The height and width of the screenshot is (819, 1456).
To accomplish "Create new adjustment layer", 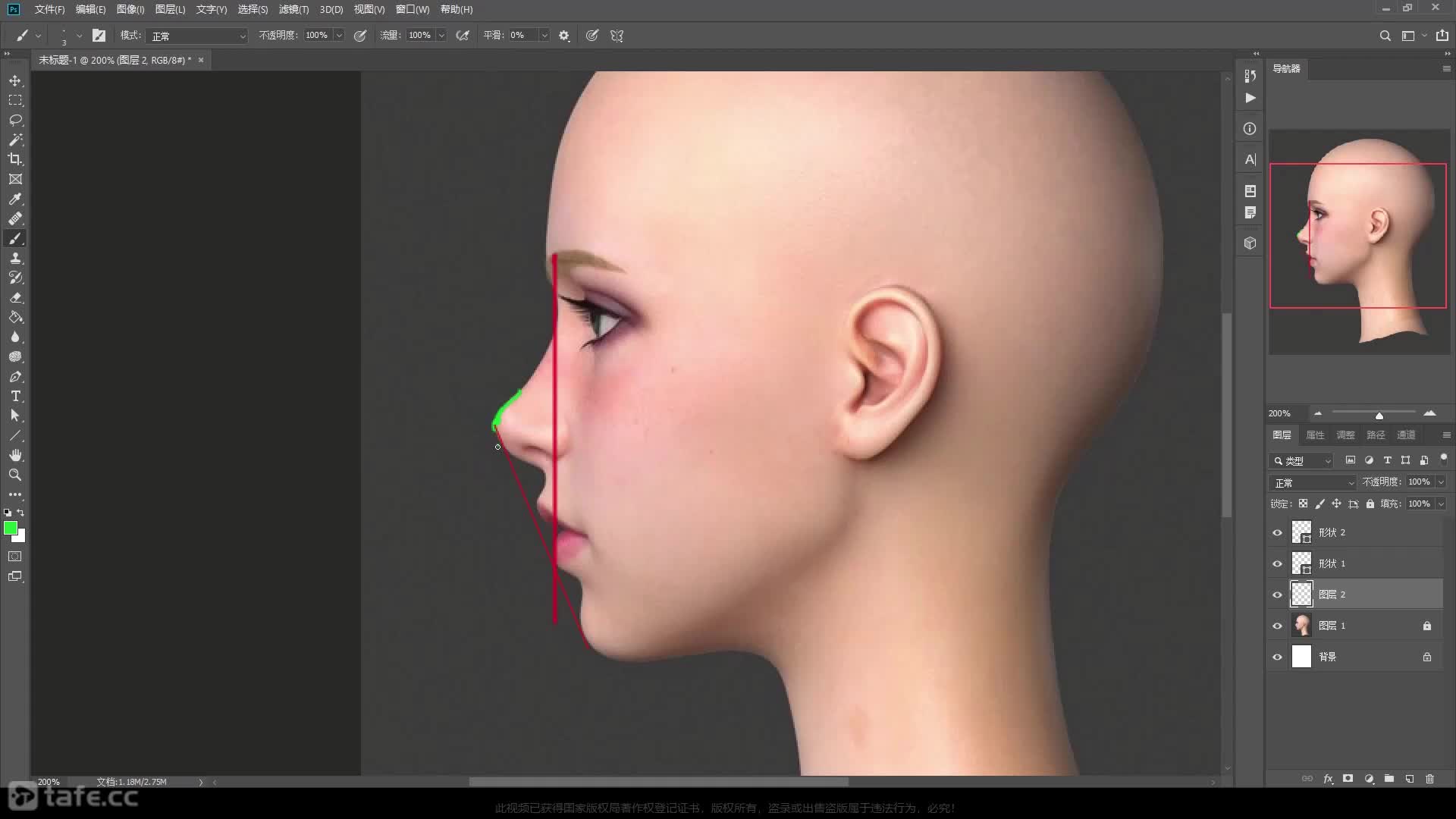I will tap(1369, 779).
